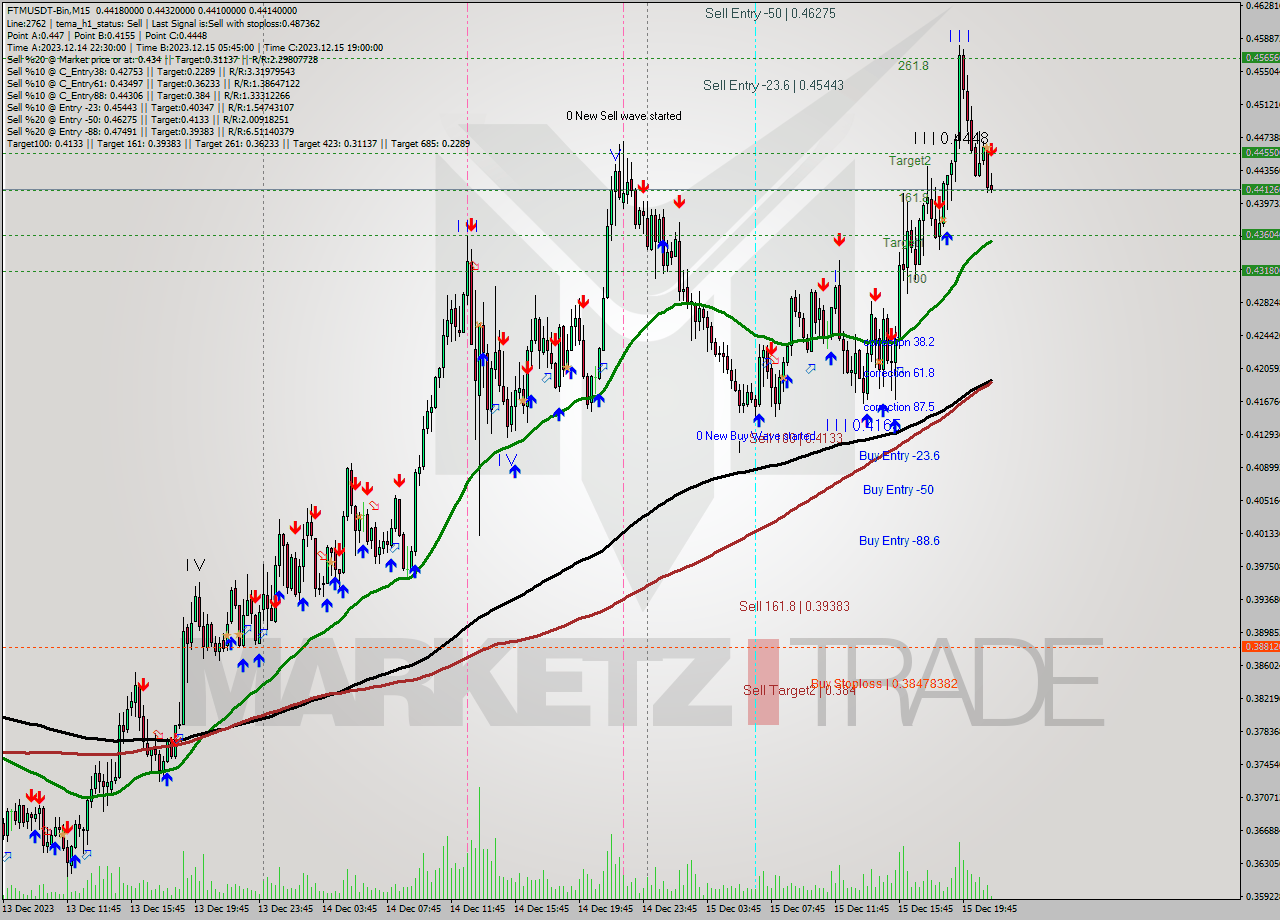Click the 'Target100: 0.4133' targets line
Screen dimensions: 1280x920
238,144
